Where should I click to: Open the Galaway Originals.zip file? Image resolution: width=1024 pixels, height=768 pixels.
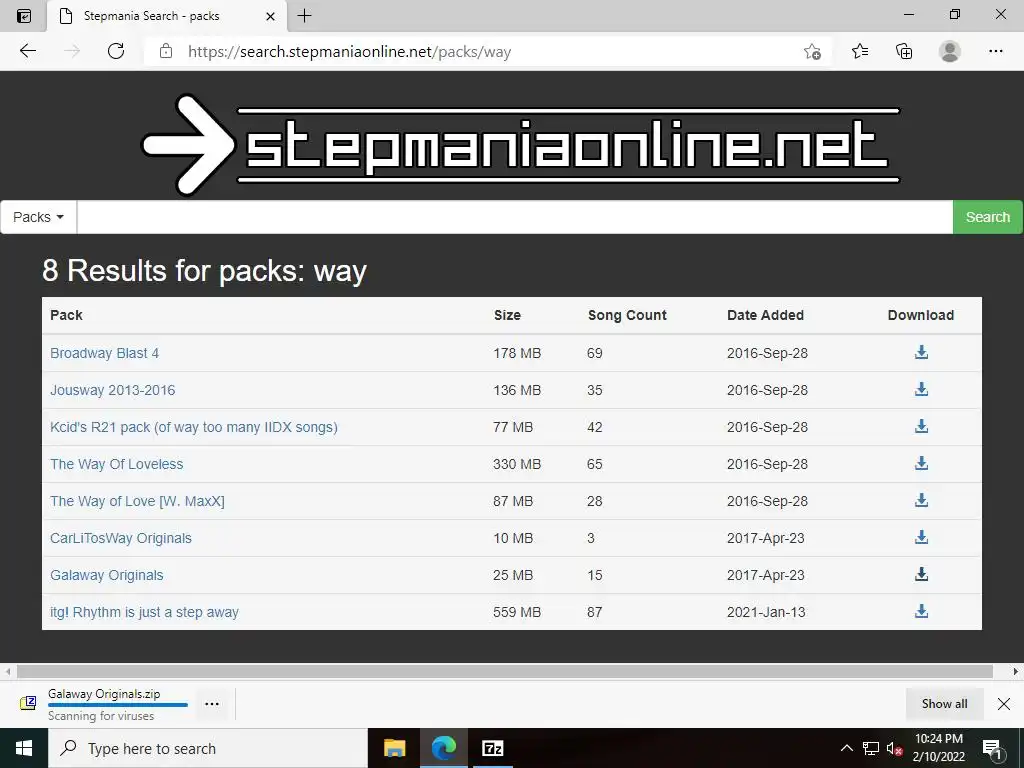[x=104, y=694]
